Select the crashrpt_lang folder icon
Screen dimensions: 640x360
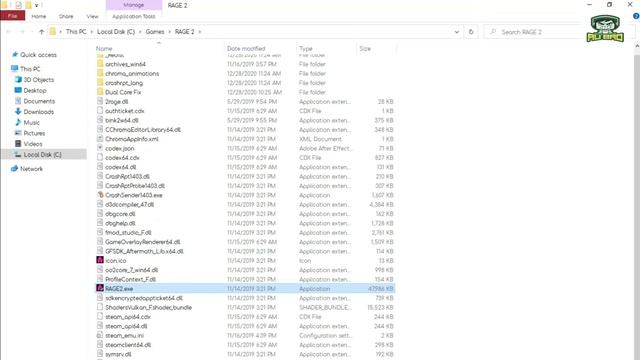point(100,82)
